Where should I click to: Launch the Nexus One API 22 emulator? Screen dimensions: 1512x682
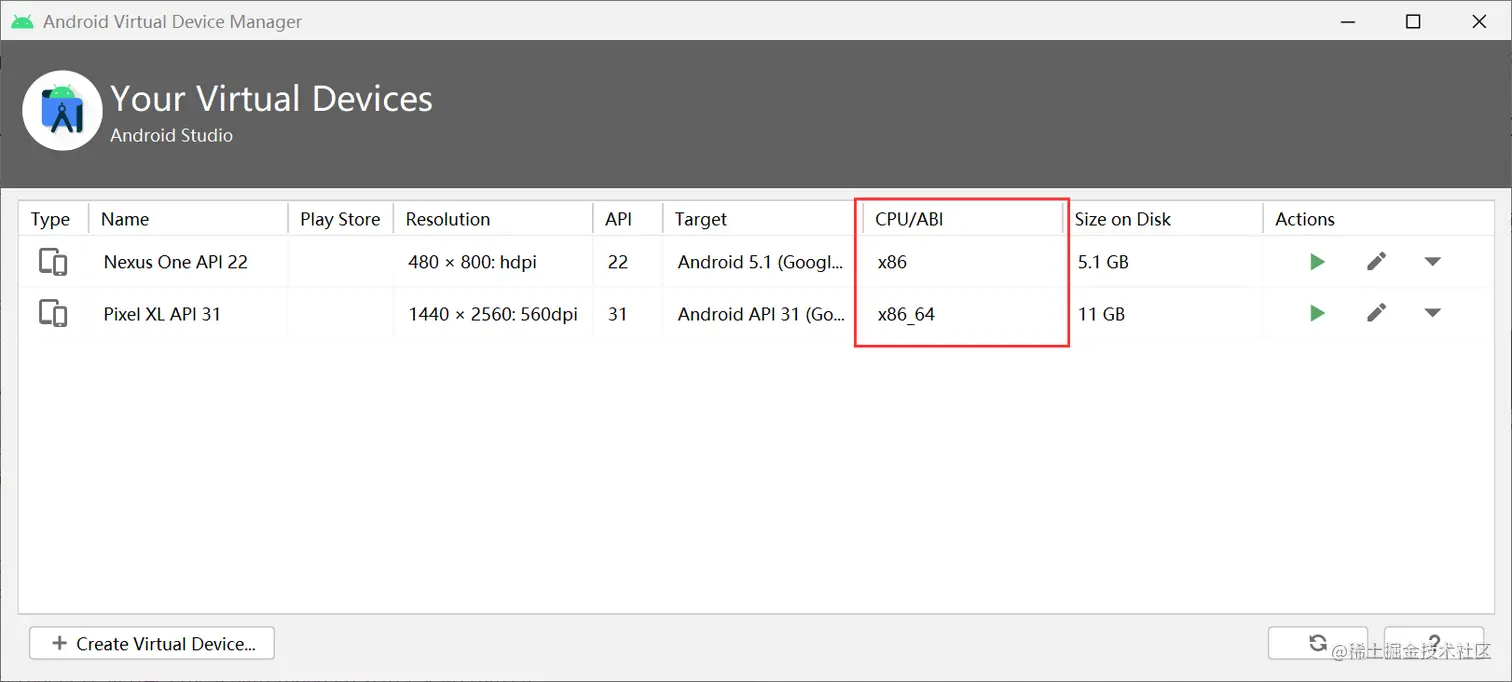click(1317, 262)
